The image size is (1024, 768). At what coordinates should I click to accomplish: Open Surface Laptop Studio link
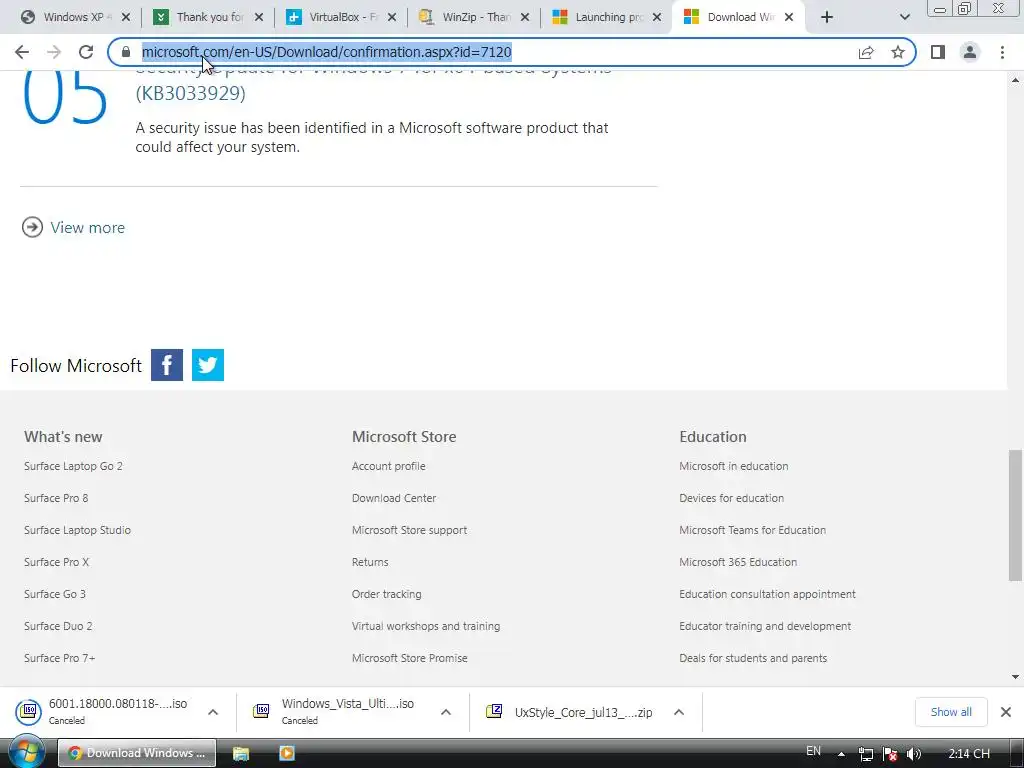77,530
